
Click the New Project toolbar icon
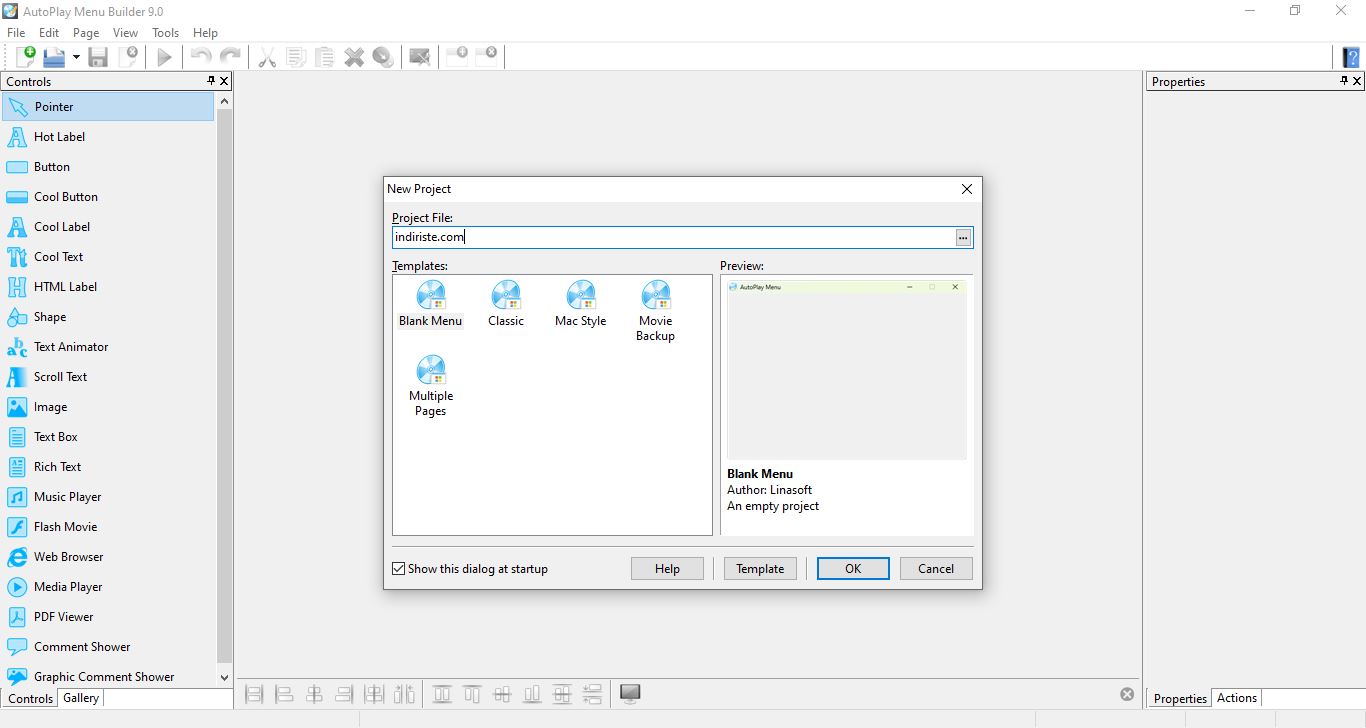(x=27, y=57)
